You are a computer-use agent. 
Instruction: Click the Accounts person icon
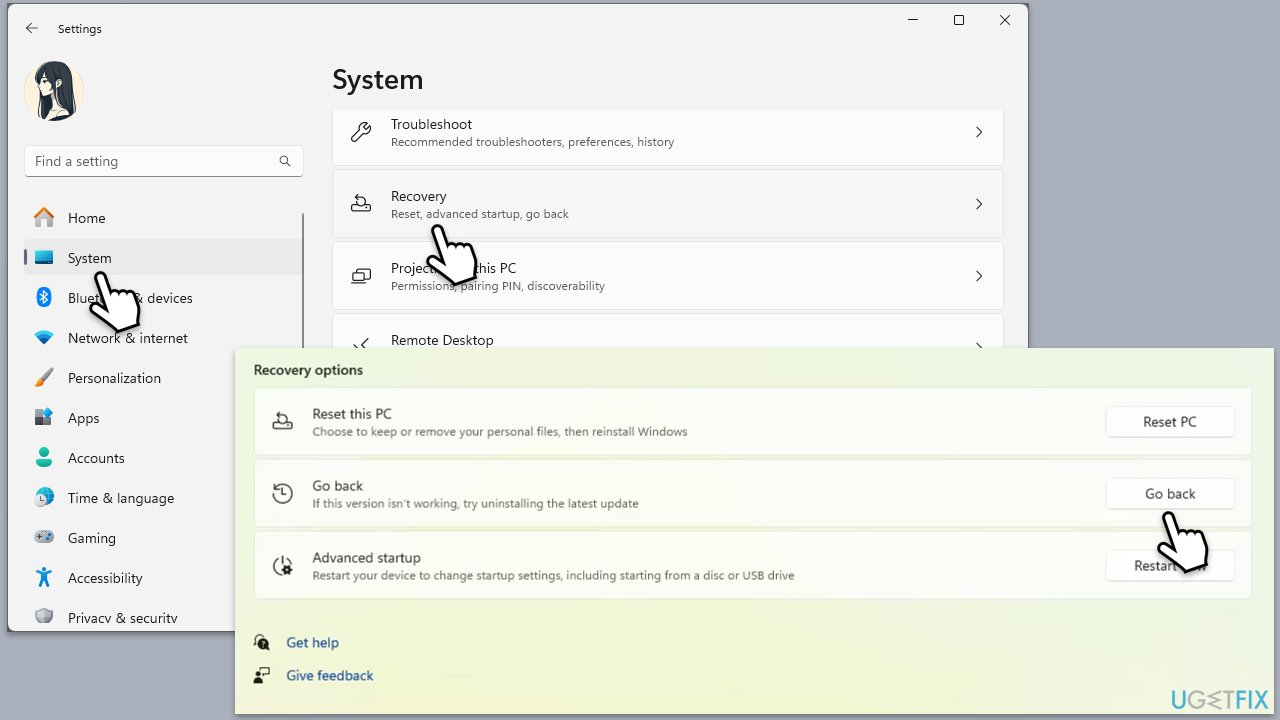44,457
